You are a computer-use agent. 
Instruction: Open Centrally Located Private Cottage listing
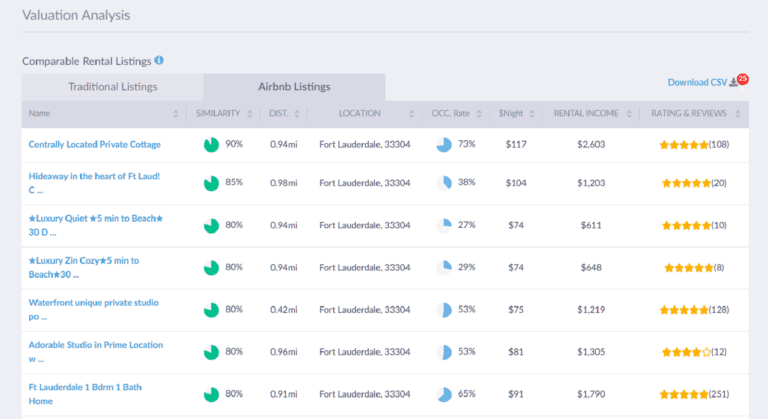click(94, 145)
